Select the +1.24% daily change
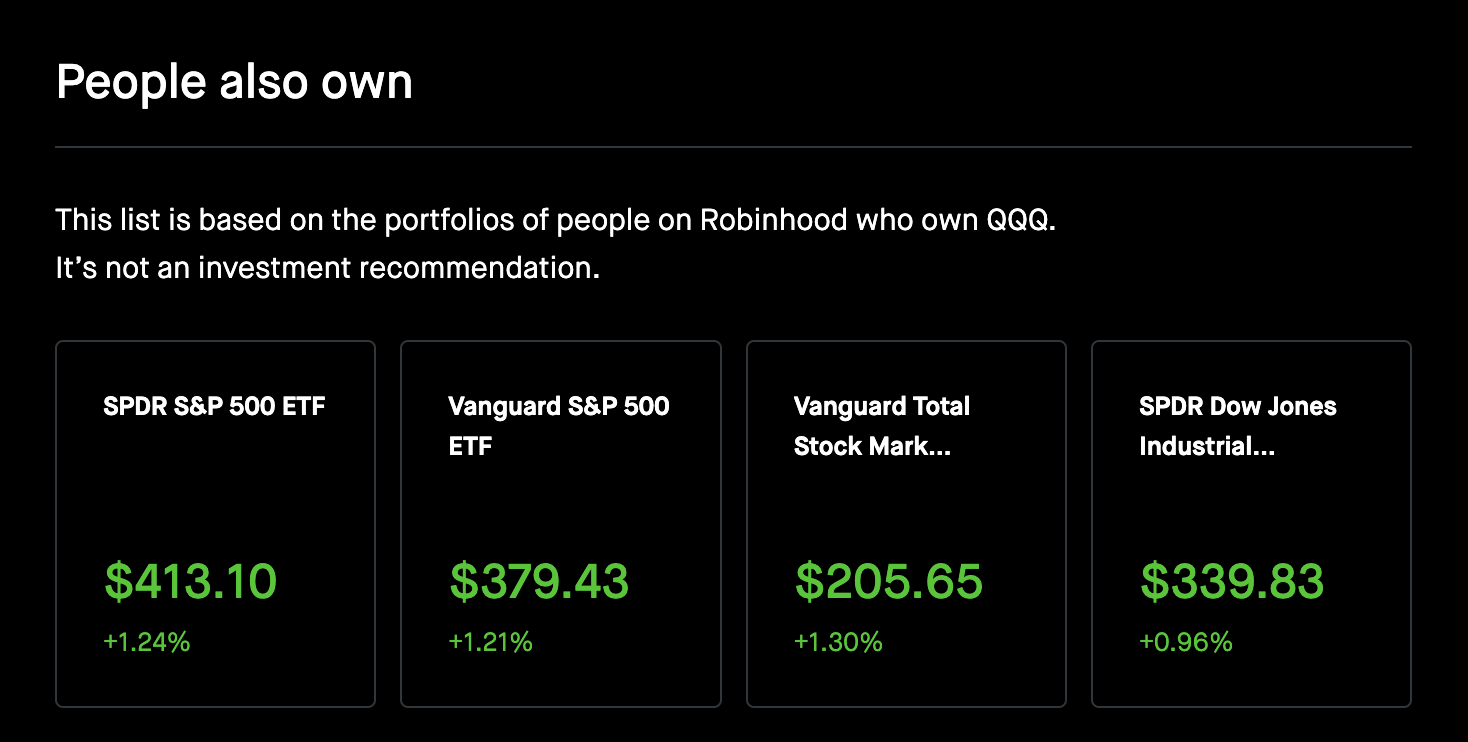Screen dimensions: 1468x742 147,641
